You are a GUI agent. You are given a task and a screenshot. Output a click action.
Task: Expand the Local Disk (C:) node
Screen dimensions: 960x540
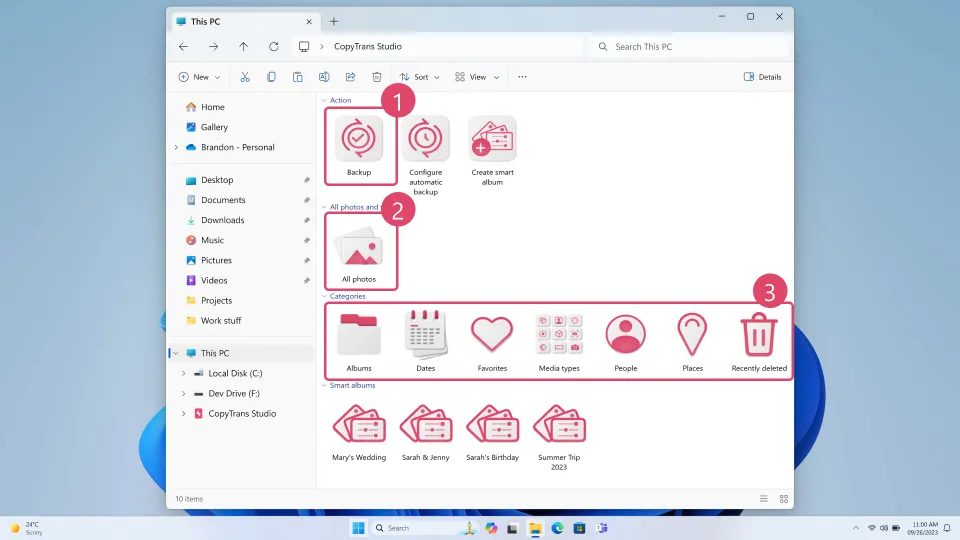(183, 373)
